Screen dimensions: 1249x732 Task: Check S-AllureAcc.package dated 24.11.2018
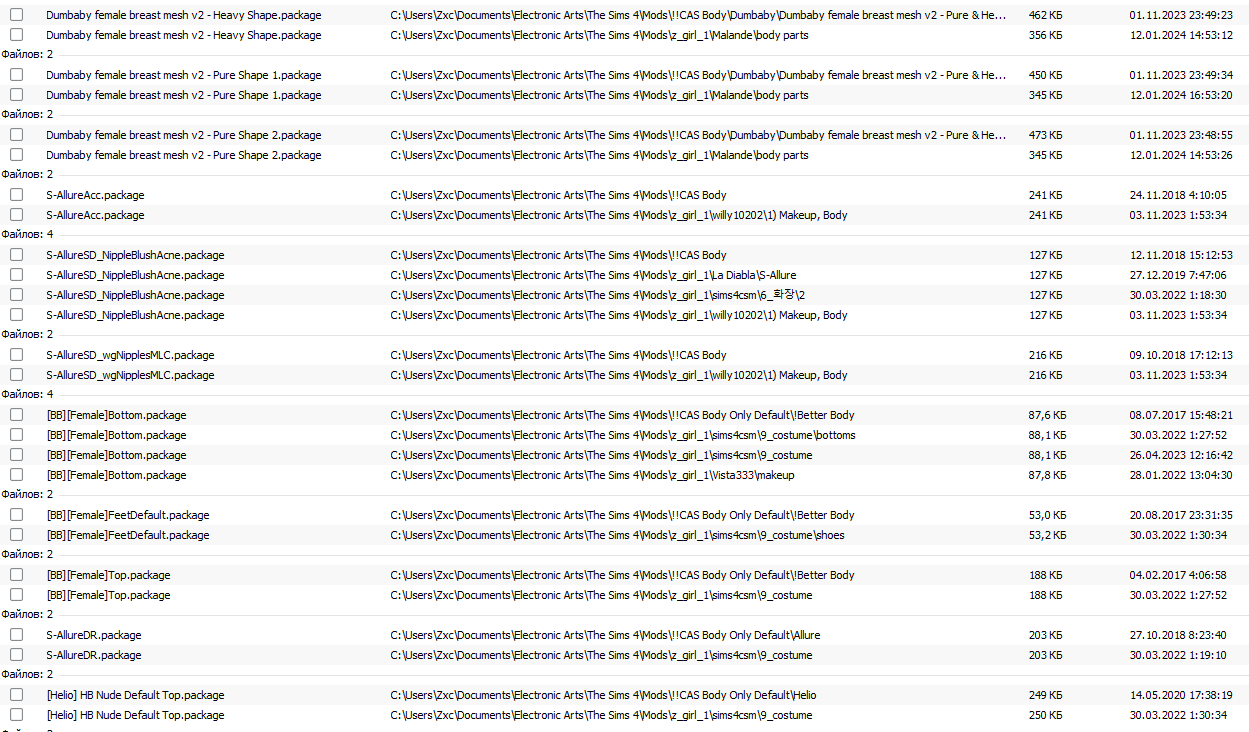point(16,195)
